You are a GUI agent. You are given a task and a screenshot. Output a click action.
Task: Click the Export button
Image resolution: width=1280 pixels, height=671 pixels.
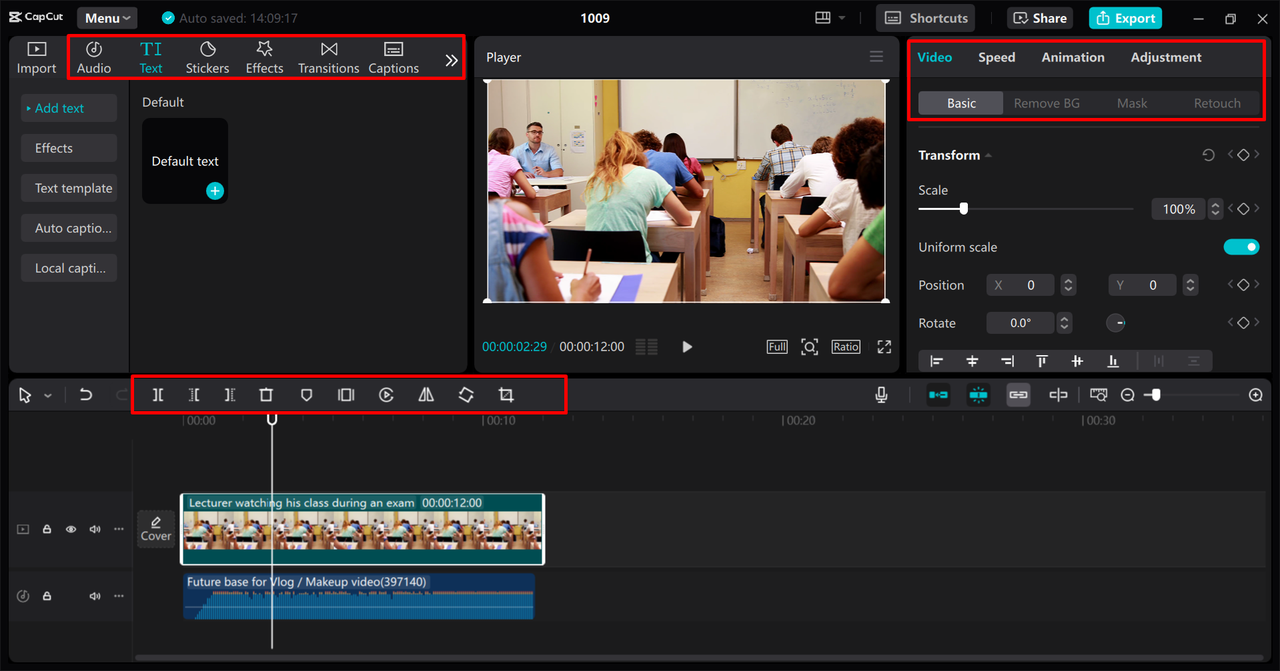point(1125,18)
